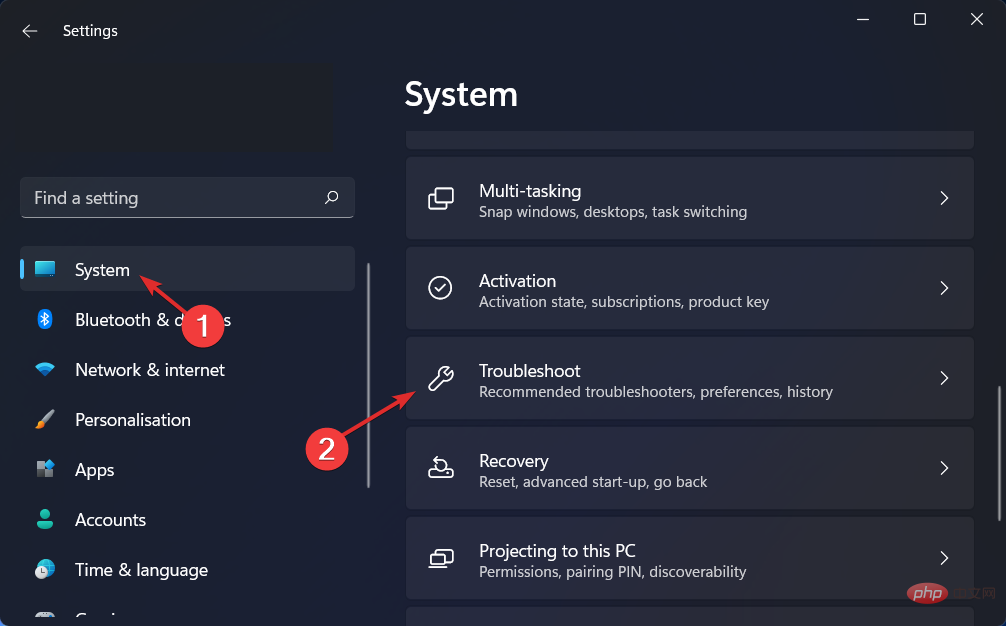
Task: Expand the Recovery section chevron
Action: pos(943,468)
